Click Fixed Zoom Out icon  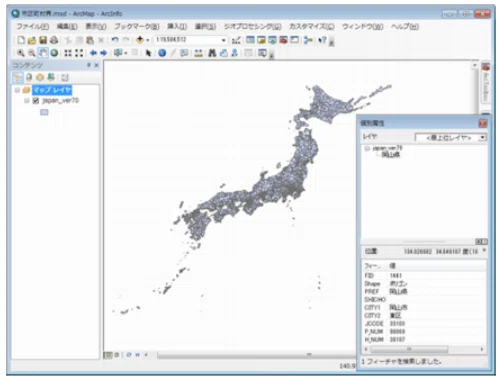pyautogui.click(x=79, y=53)
